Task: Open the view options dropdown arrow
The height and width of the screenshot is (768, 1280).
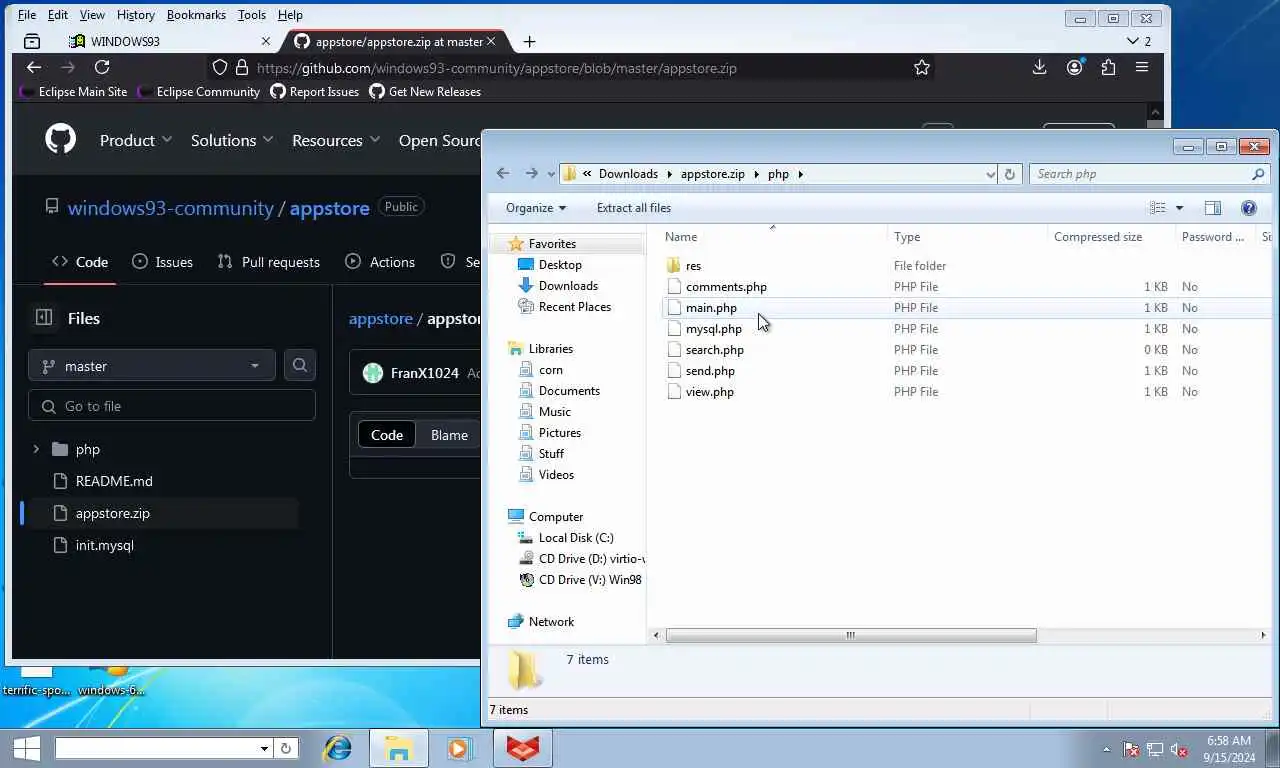Action: click(x=1180, y=208)
